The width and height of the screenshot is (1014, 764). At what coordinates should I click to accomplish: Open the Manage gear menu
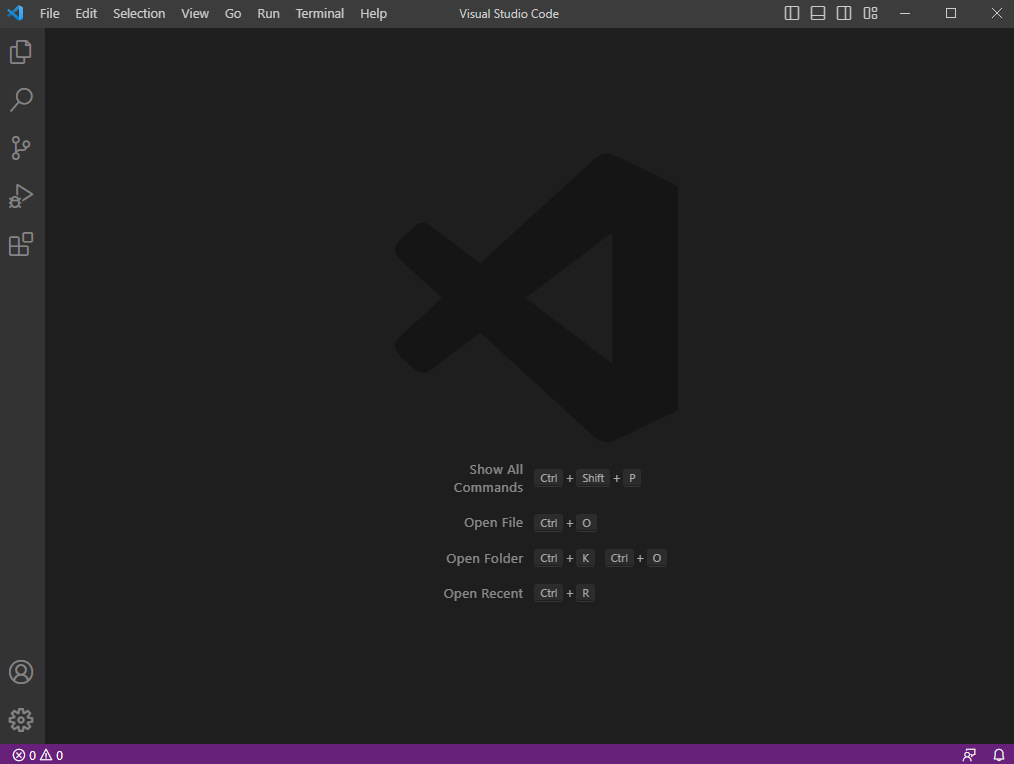tap(21, 719)
